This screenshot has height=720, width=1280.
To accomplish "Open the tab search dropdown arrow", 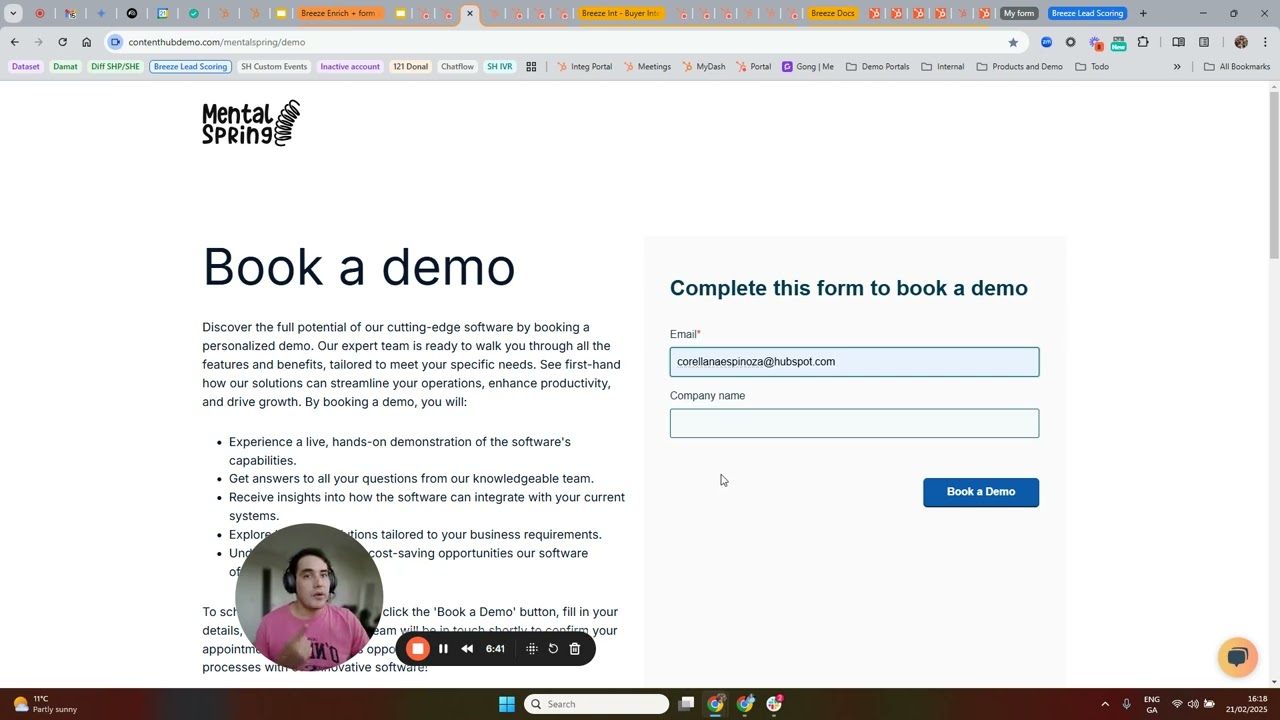I will 13,13.
